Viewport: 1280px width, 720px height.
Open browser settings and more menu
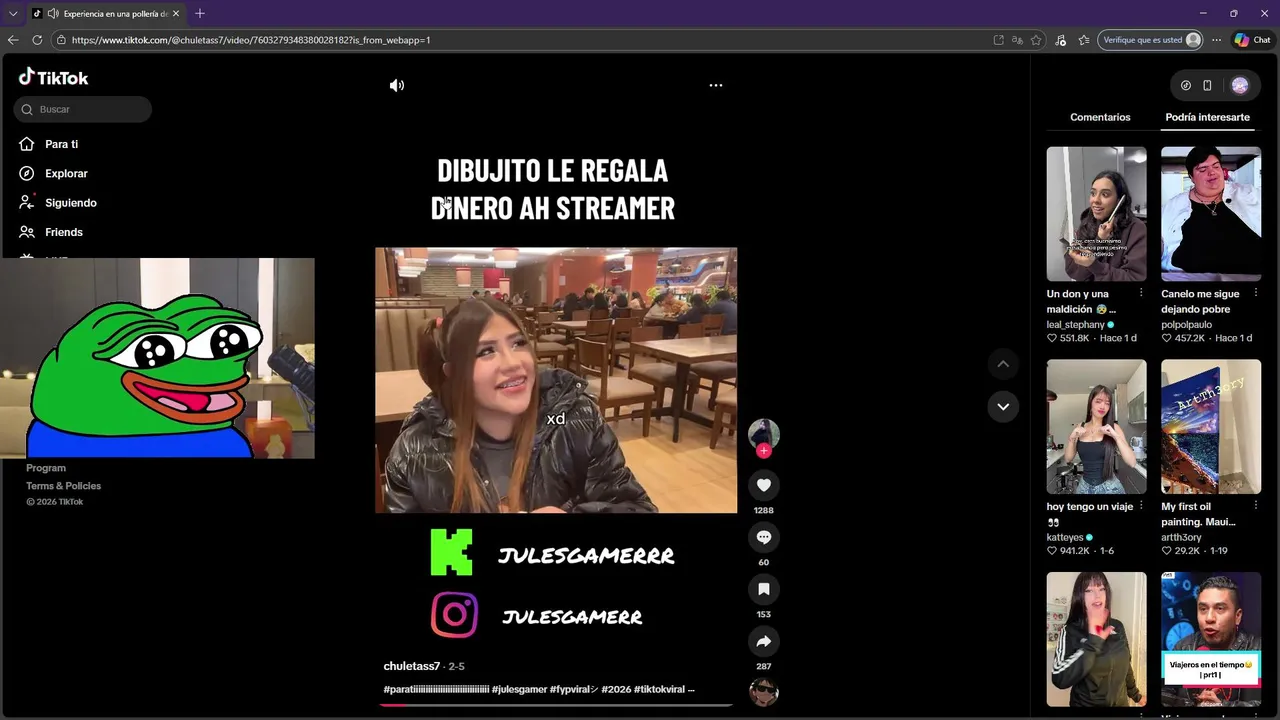point(1216,40)
